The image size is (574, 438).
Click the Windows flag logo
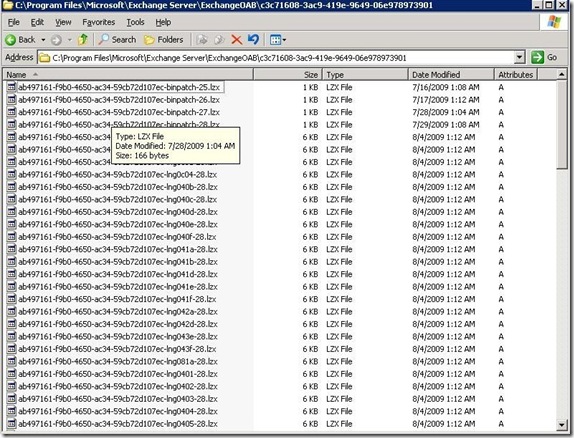point(554,22)
